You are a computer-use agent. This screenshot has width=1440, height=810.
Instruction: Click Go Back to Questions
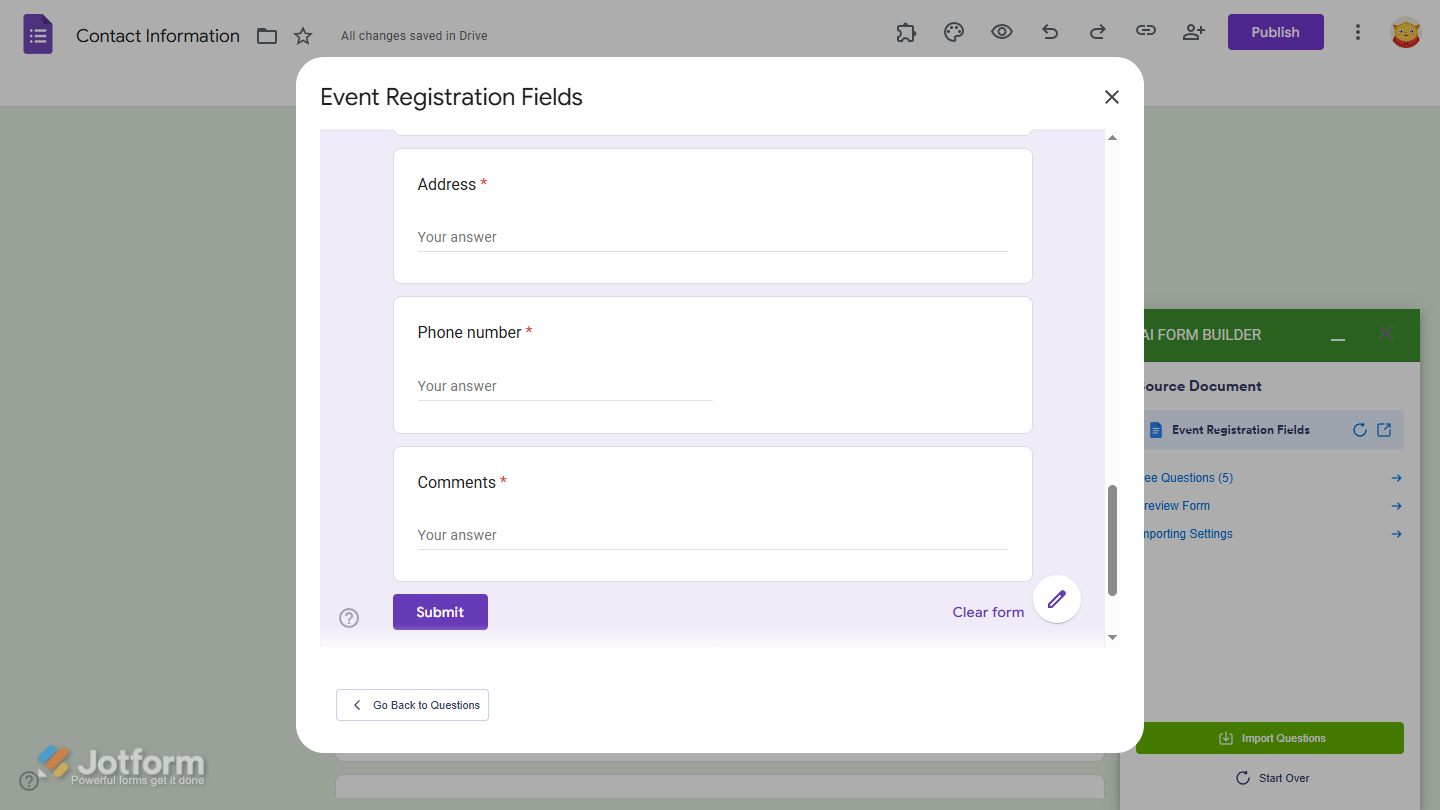tap(412, 704)
